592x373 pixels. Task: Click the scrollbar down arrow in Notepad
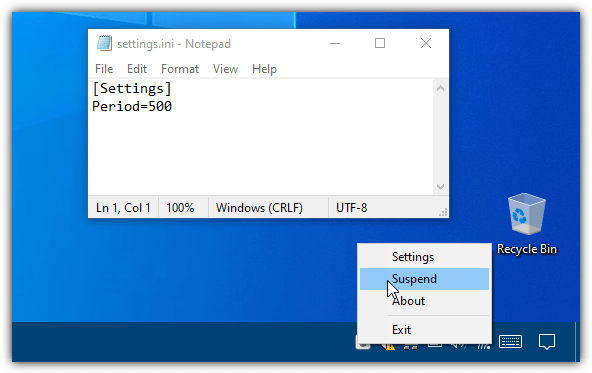440,187
